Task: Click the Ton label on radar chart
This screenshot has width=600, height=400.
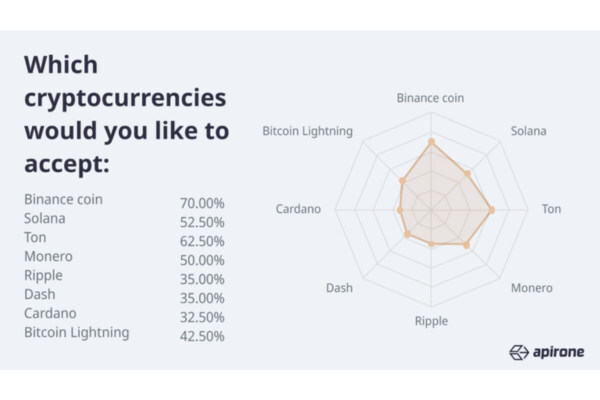Action: pos(551,209)
